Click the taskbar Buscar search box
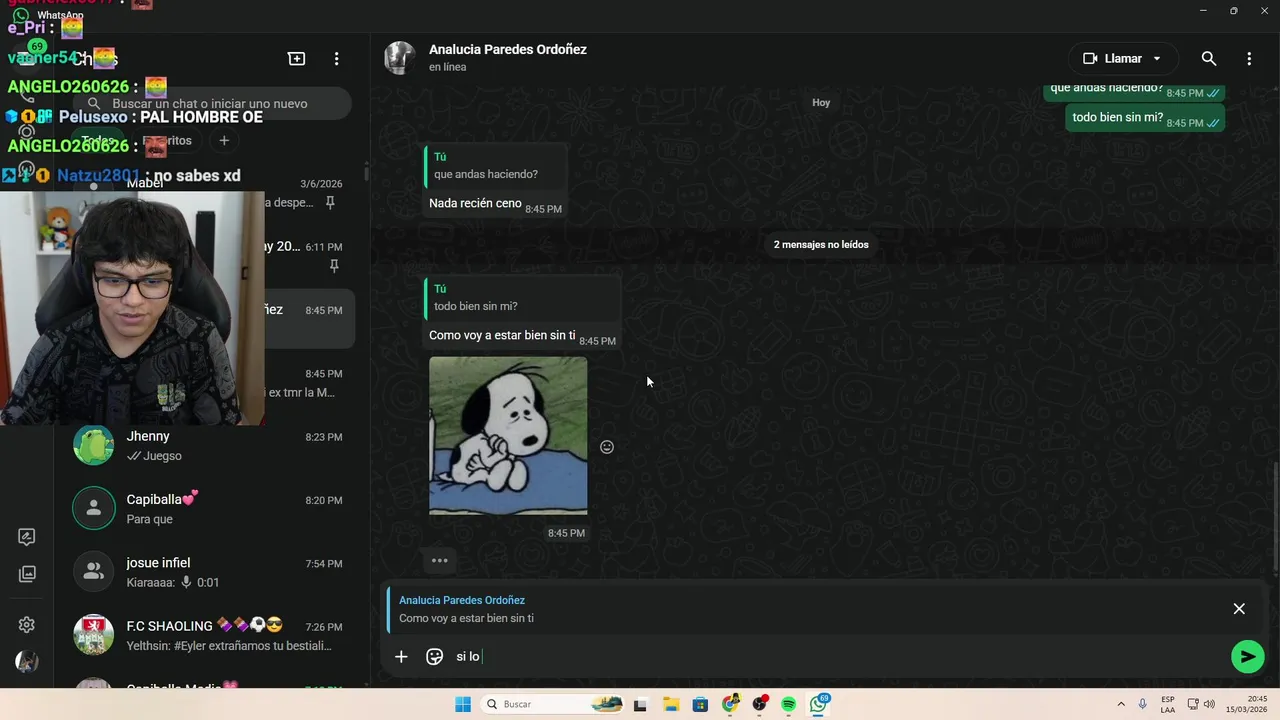Image resolution: width=1280 pixels, height=720 pixels. pyautogui.click(x=553, y=704)
